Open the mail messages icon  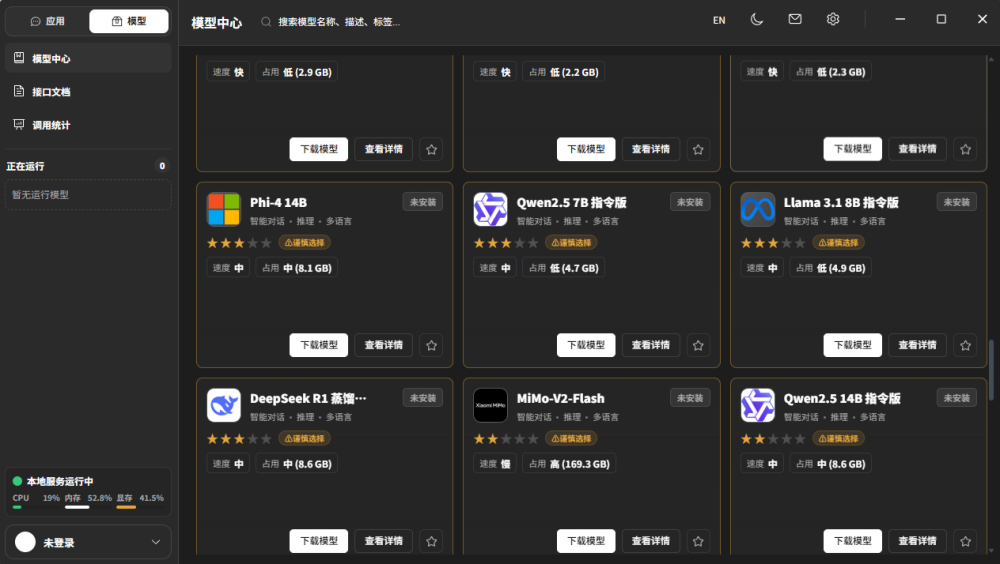point(795,20)
